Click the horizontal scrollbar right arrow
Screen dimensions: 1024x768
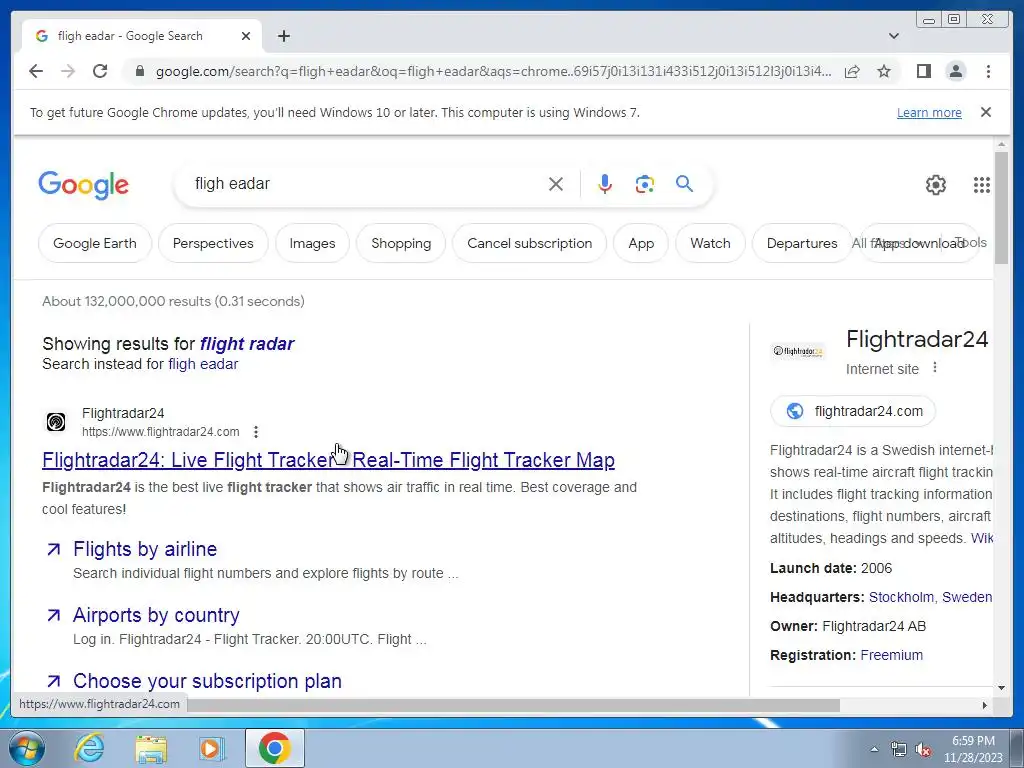click(985, 705)
